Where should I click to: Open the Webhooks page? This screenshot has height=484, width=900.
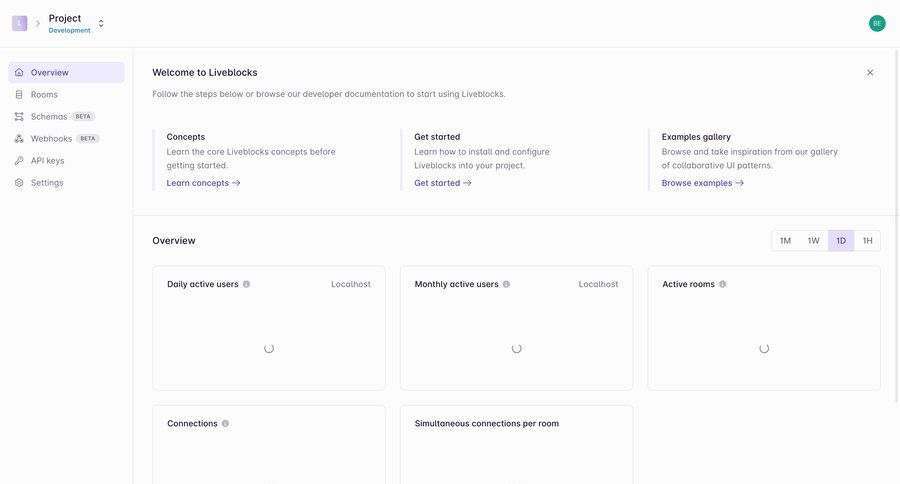click(x=66, y=138)
